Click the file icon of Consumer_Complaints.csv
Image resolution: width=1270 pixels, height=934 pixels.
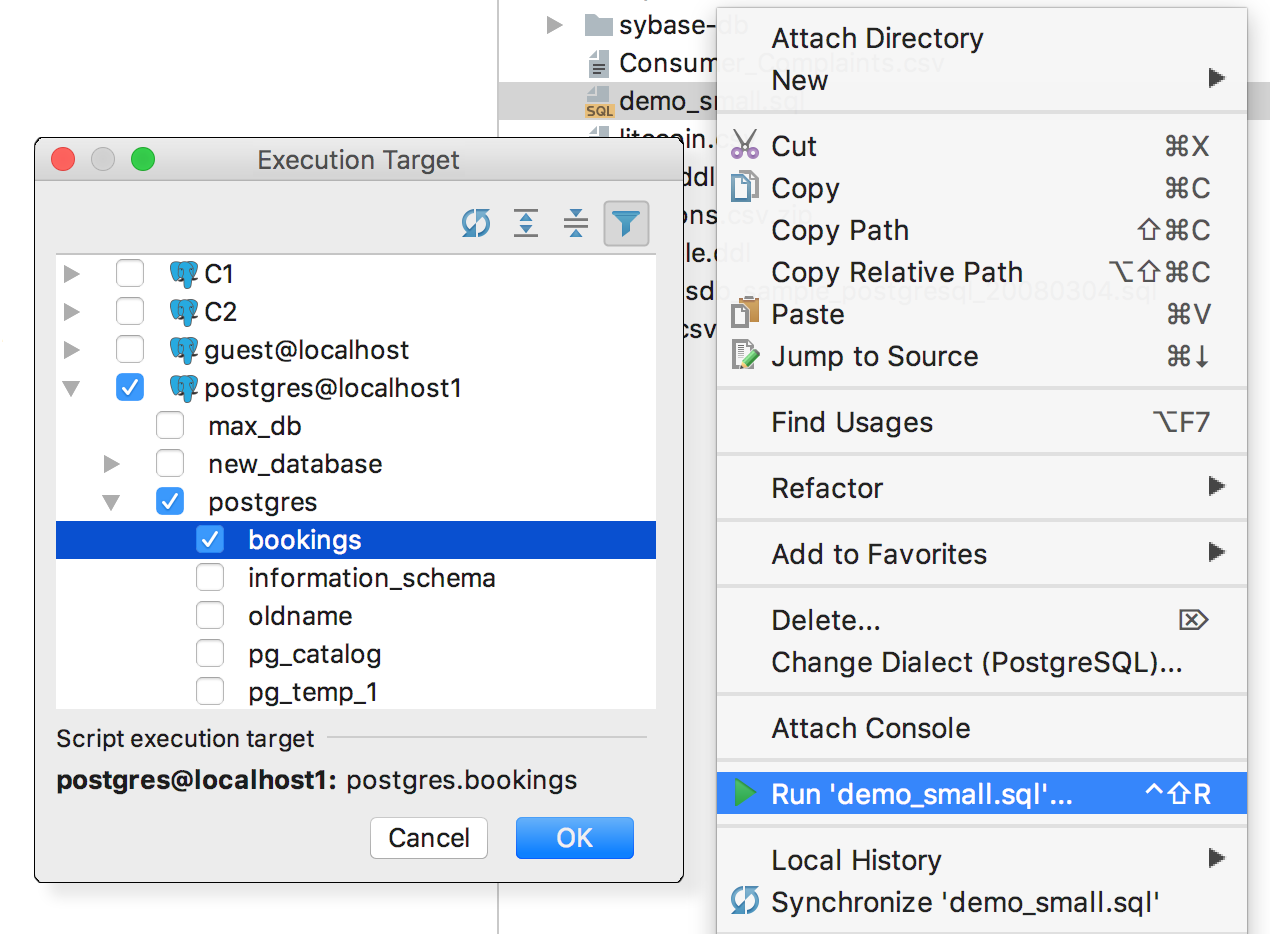(599, 63)
